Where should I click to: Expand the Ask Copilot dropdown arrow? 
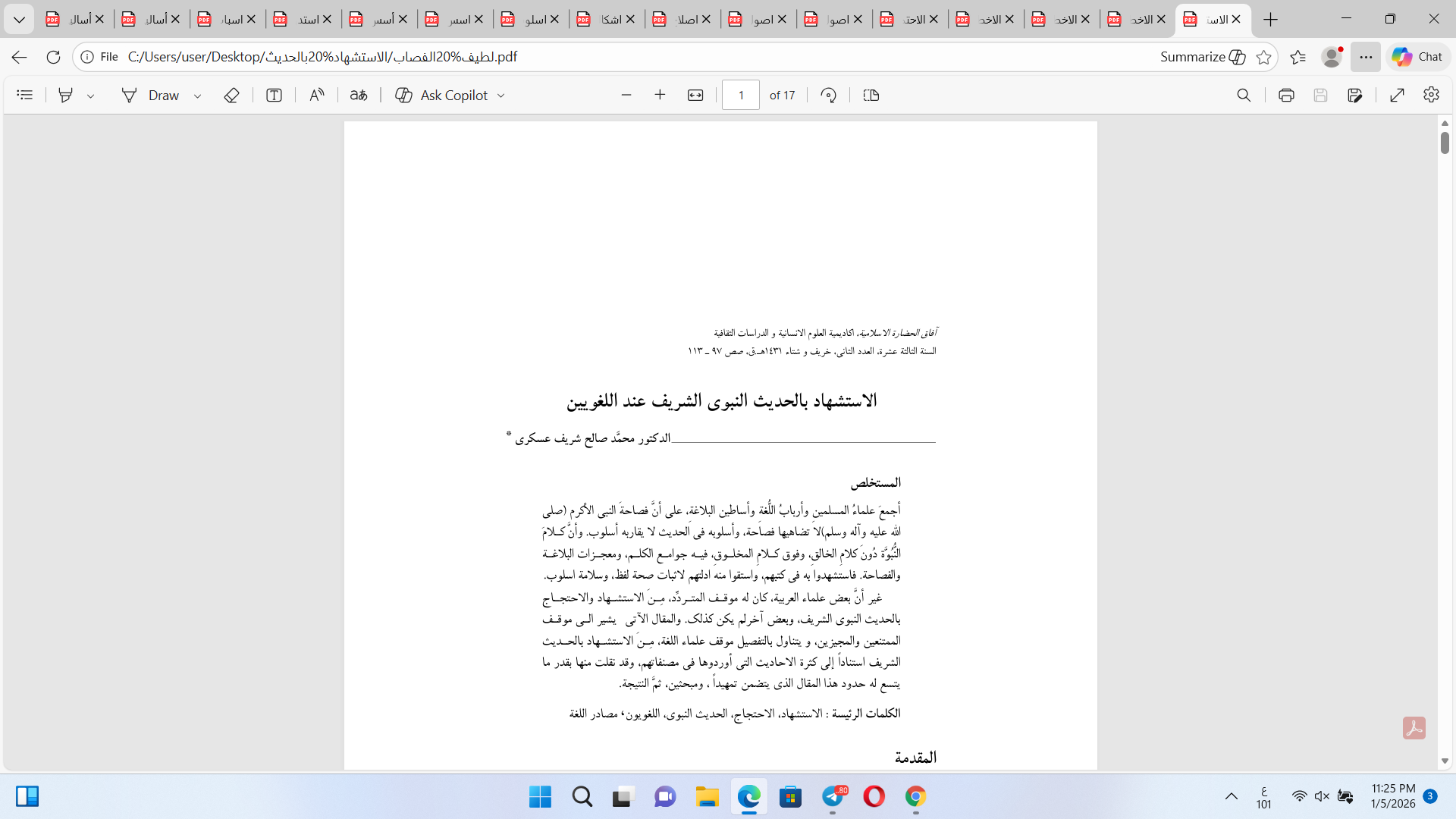[501, 96]
